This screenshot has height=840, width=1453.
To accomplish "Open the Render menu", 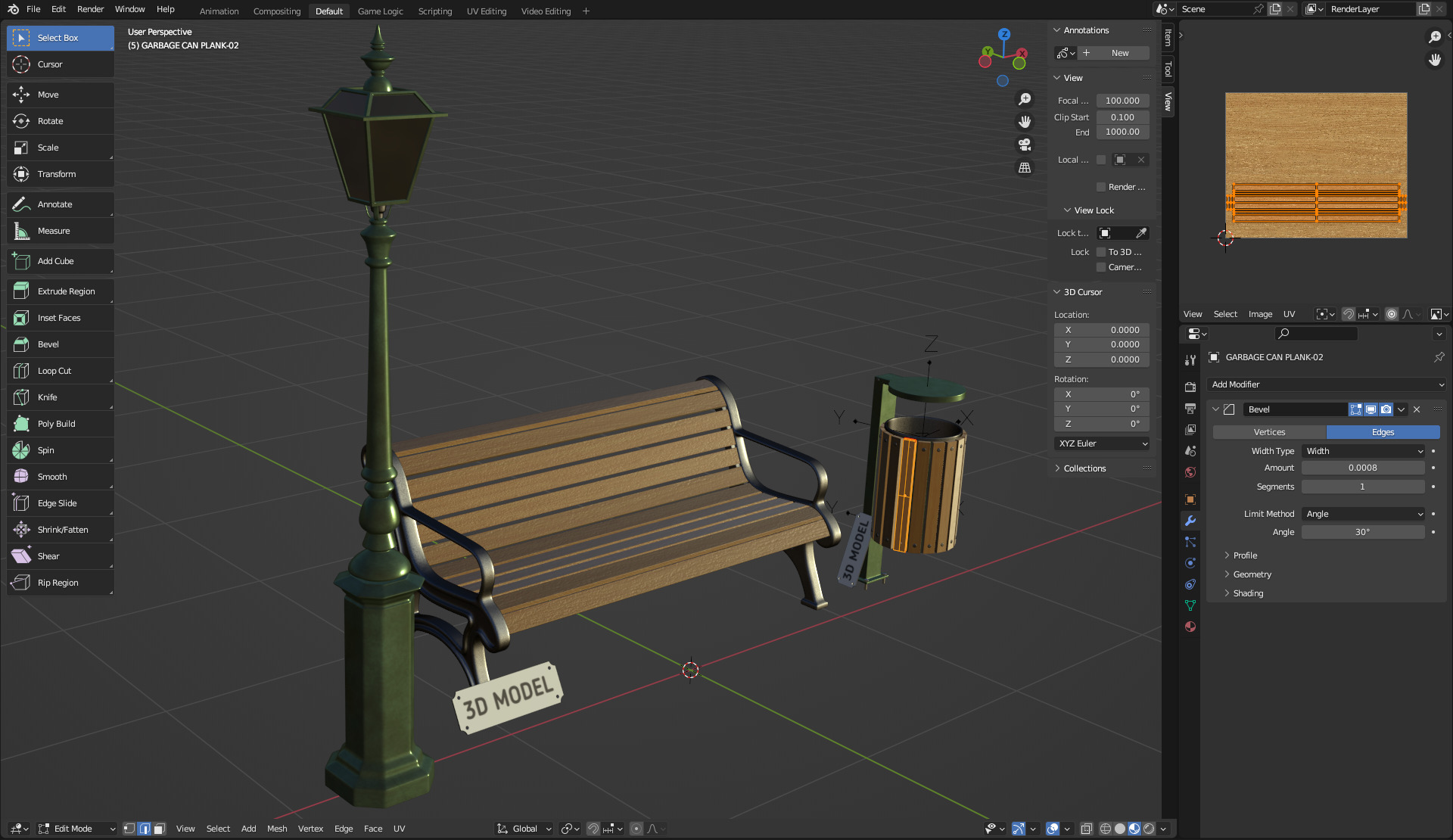I will pyautogui.click(x=90, y=9).
